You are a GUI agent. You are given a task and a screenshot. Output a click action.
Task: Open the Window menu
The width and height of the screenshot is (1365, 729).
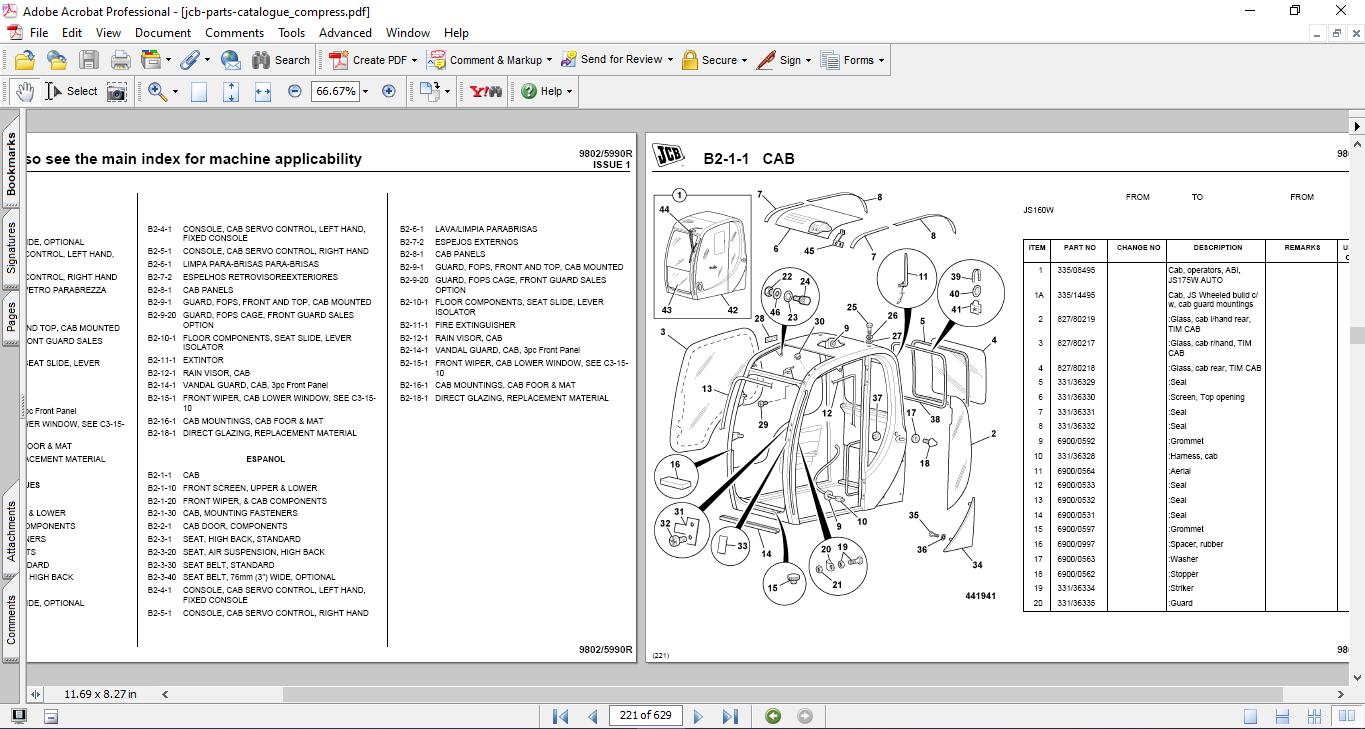(408, 33)
